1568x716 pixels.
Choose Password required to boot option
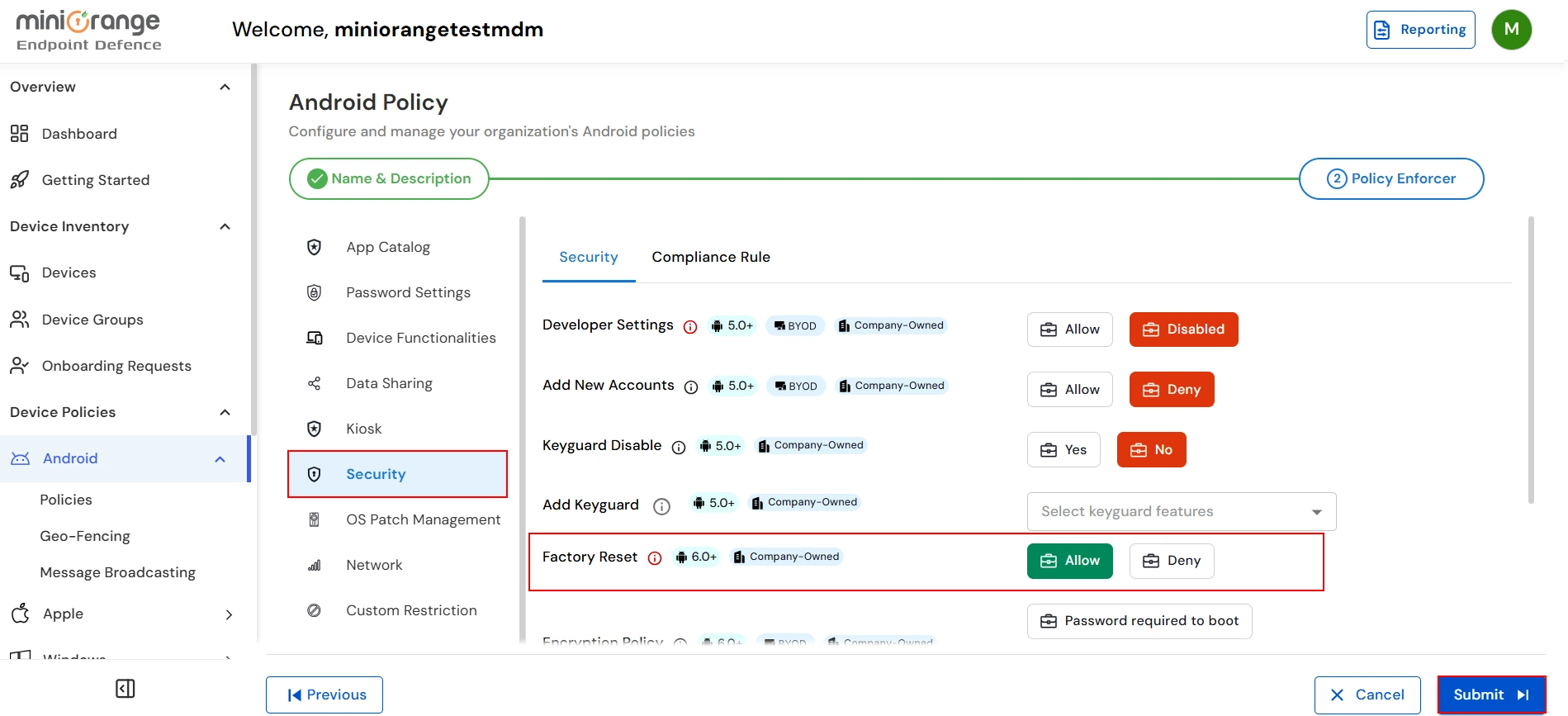pyautogui.click(x=1139, y=621)
